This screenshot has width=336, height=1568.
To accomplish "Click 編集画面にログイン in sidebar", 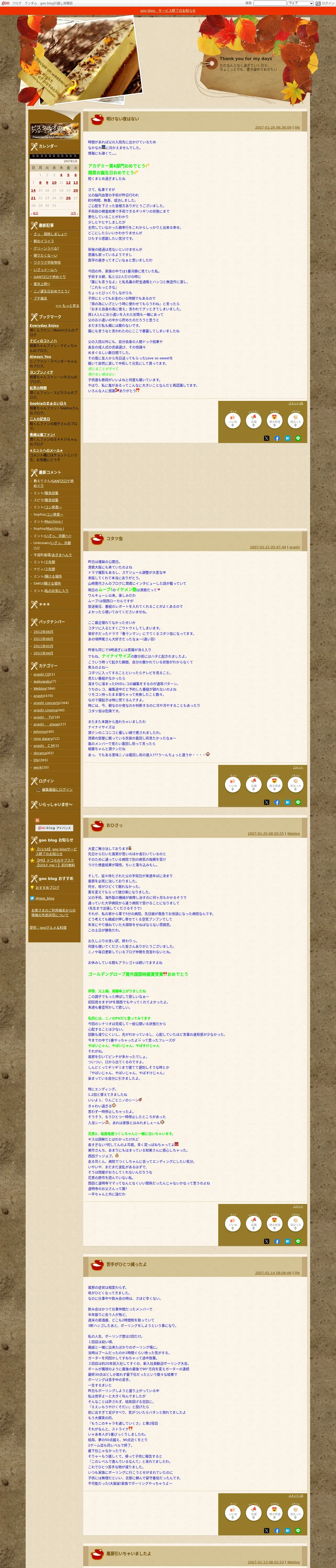I will tap(57, 789).
